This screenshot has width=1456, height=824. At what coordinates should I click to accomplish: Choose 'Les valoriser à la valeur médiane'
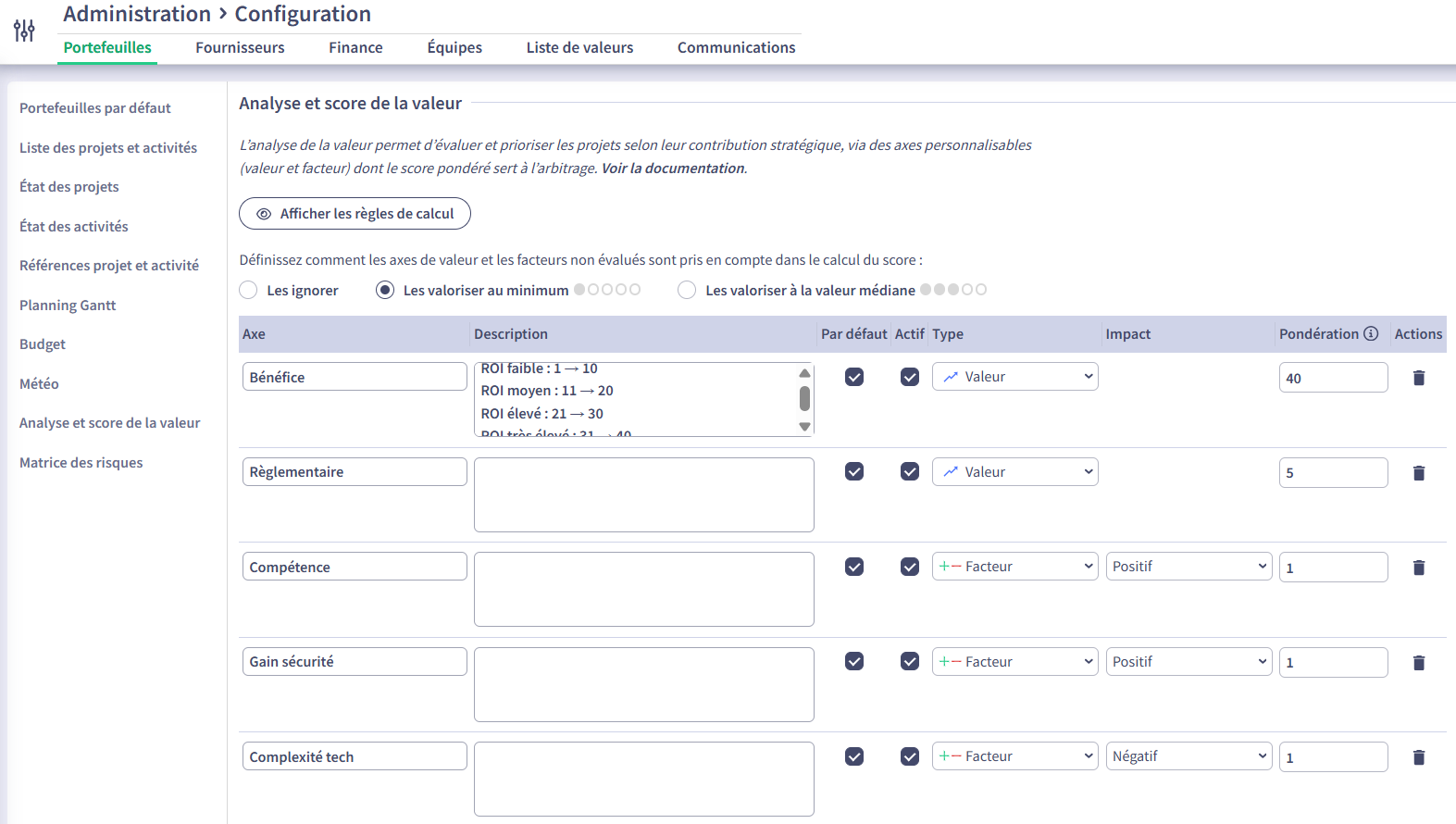point(687,290)
